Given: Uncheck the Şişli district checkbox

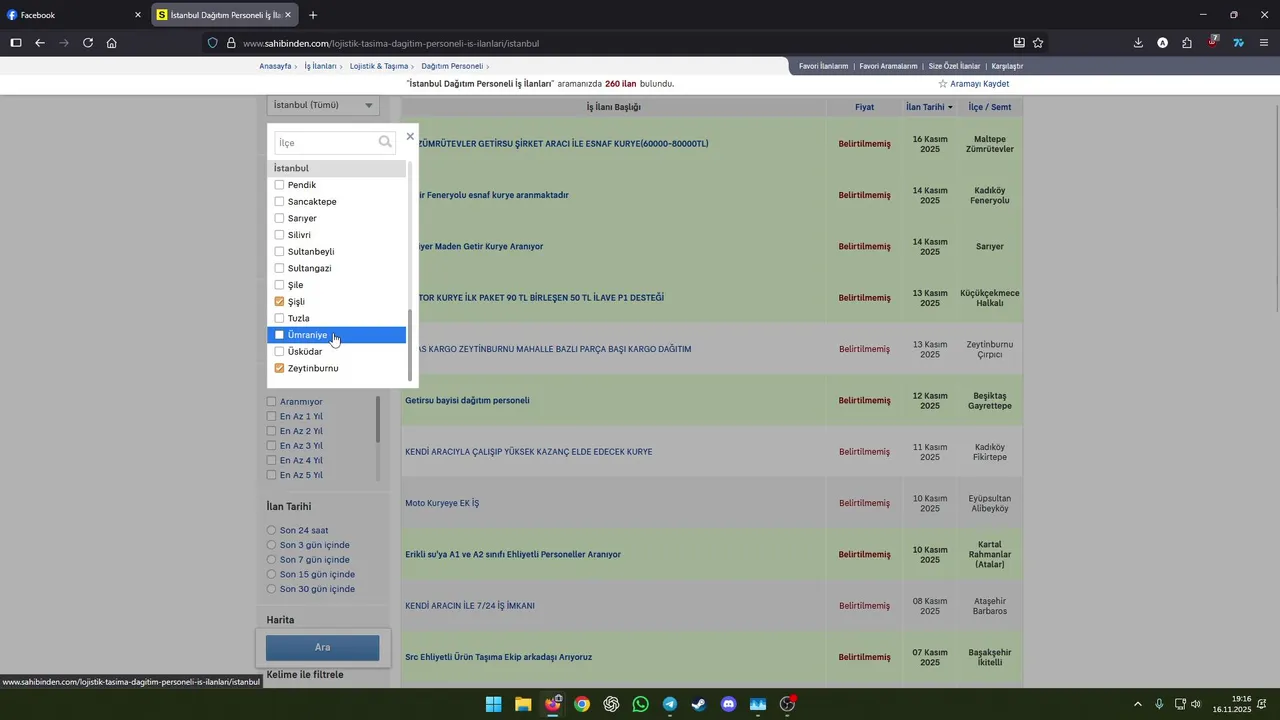Looking at the screenshot, I should point(279,301).
